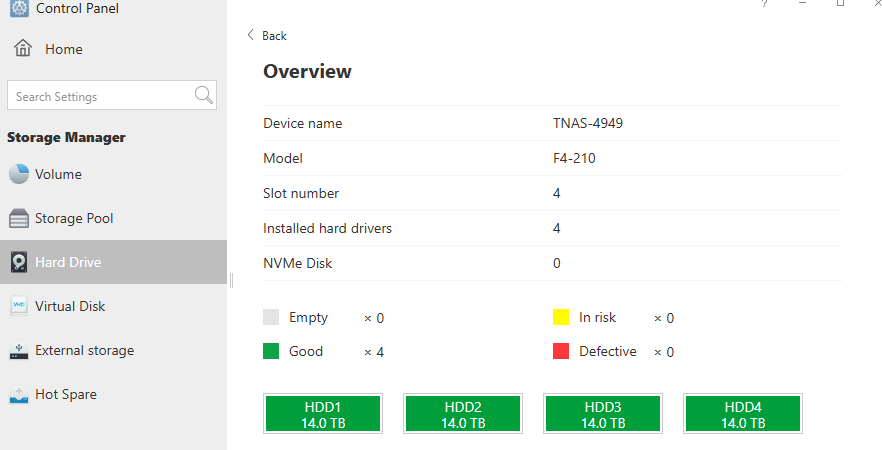The width and height of the screenshot is (882, 450).
Task: Click the Control Panel gear icon
Action: (x=20, y=8)
